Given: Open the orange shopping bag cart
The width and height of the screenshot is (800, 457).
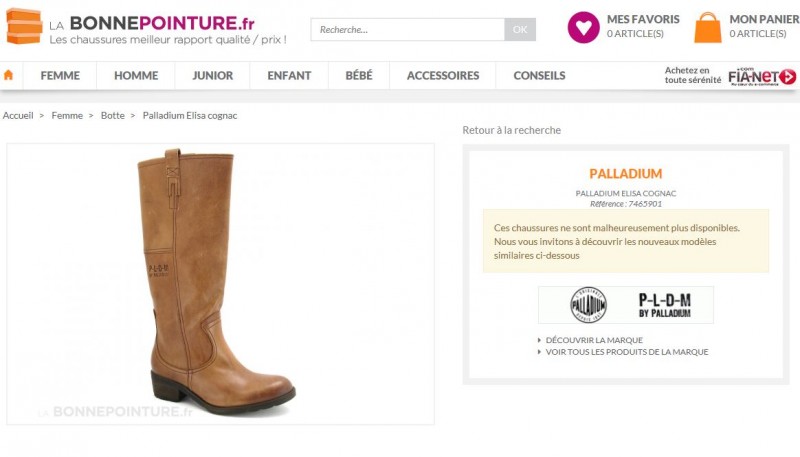Looking at the screenshot, I should coord(708,28).
